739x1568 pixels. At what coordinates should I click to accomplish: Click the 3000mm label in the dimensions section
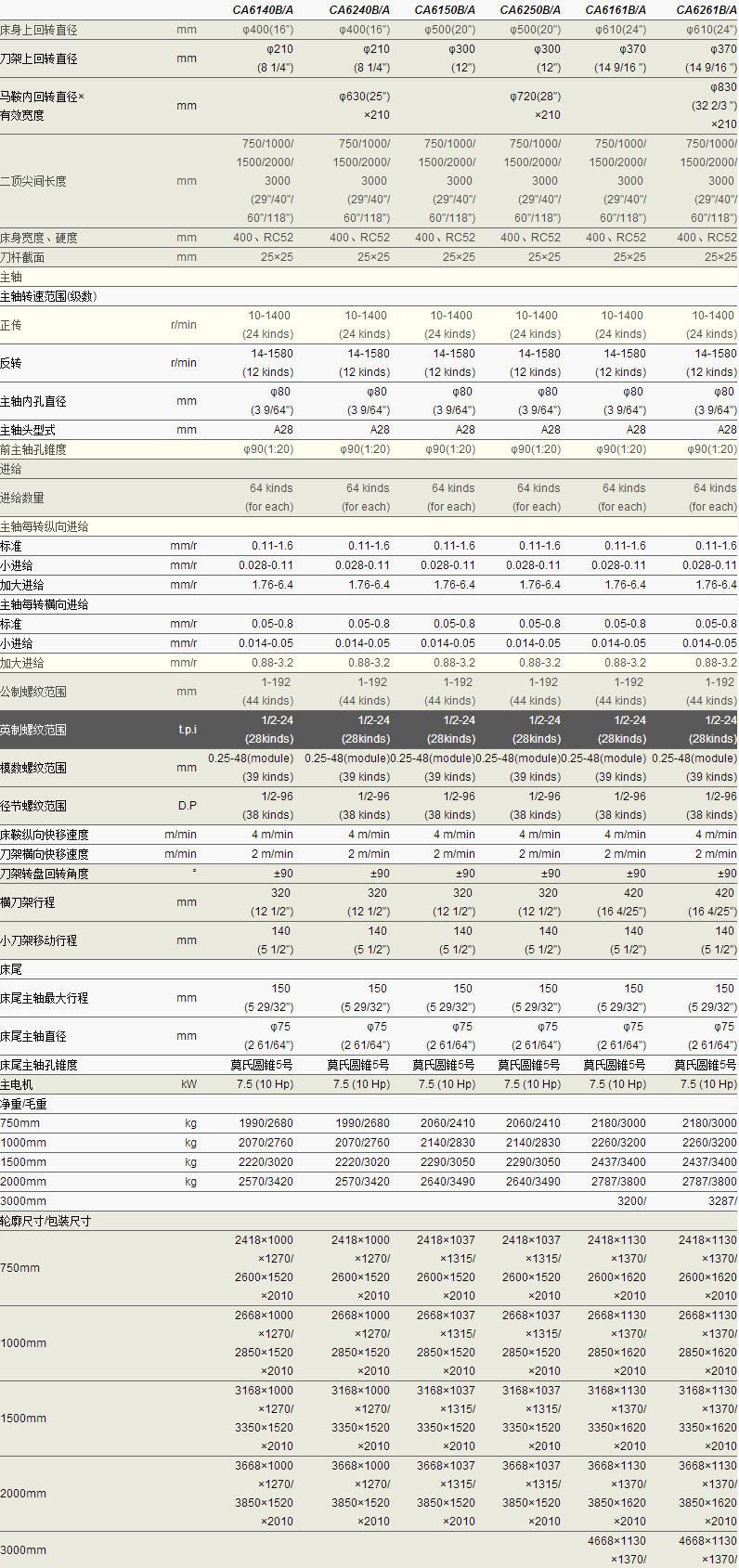point(23,1550)
